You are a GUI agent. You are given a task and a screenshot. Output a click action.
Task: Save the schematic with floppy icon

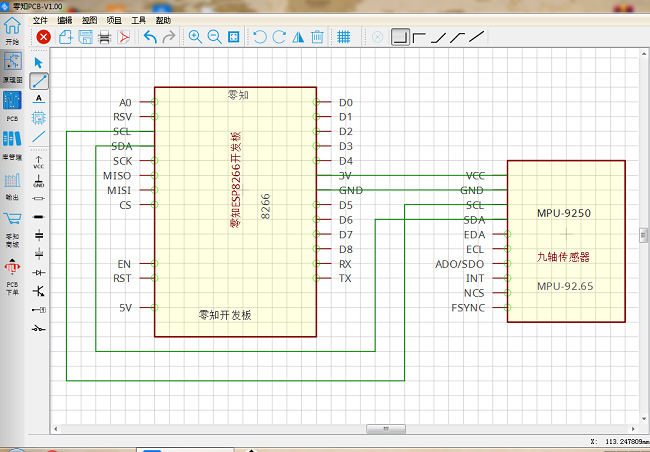coord(85,37)
